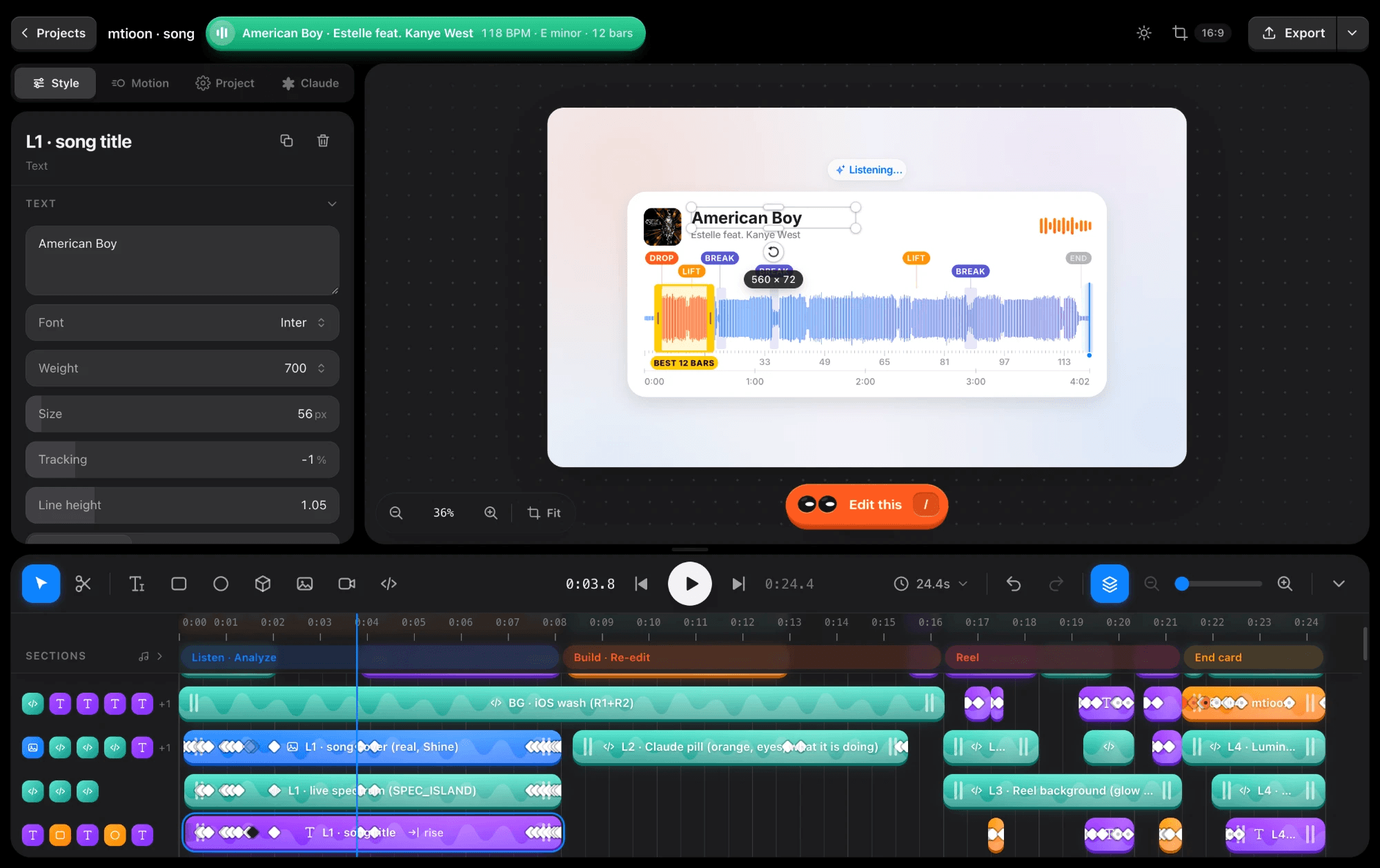Viewport: 1380px width, 868px height.
Task: Toggle the layers stack view button
Action: 1110,584
